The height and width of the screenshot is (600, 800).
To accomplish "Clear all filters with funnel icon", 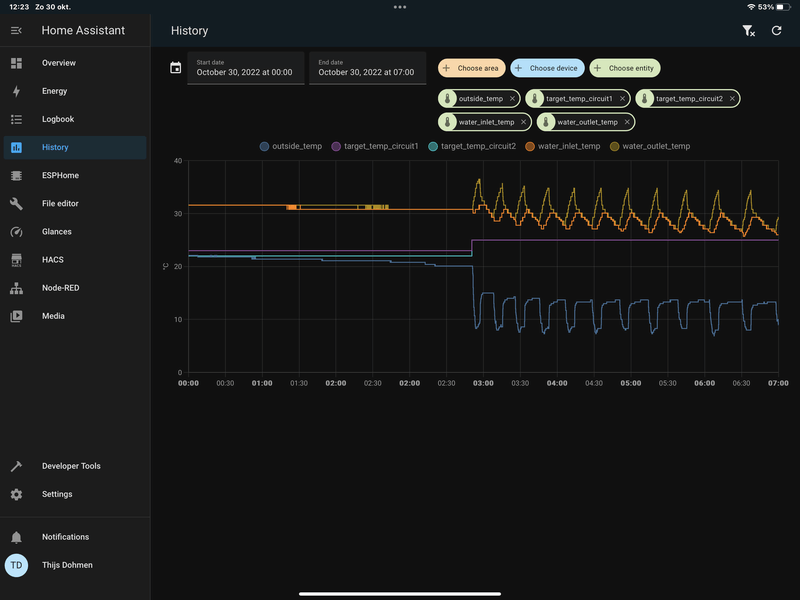I will pyautogui.click(x=748, y=31).
